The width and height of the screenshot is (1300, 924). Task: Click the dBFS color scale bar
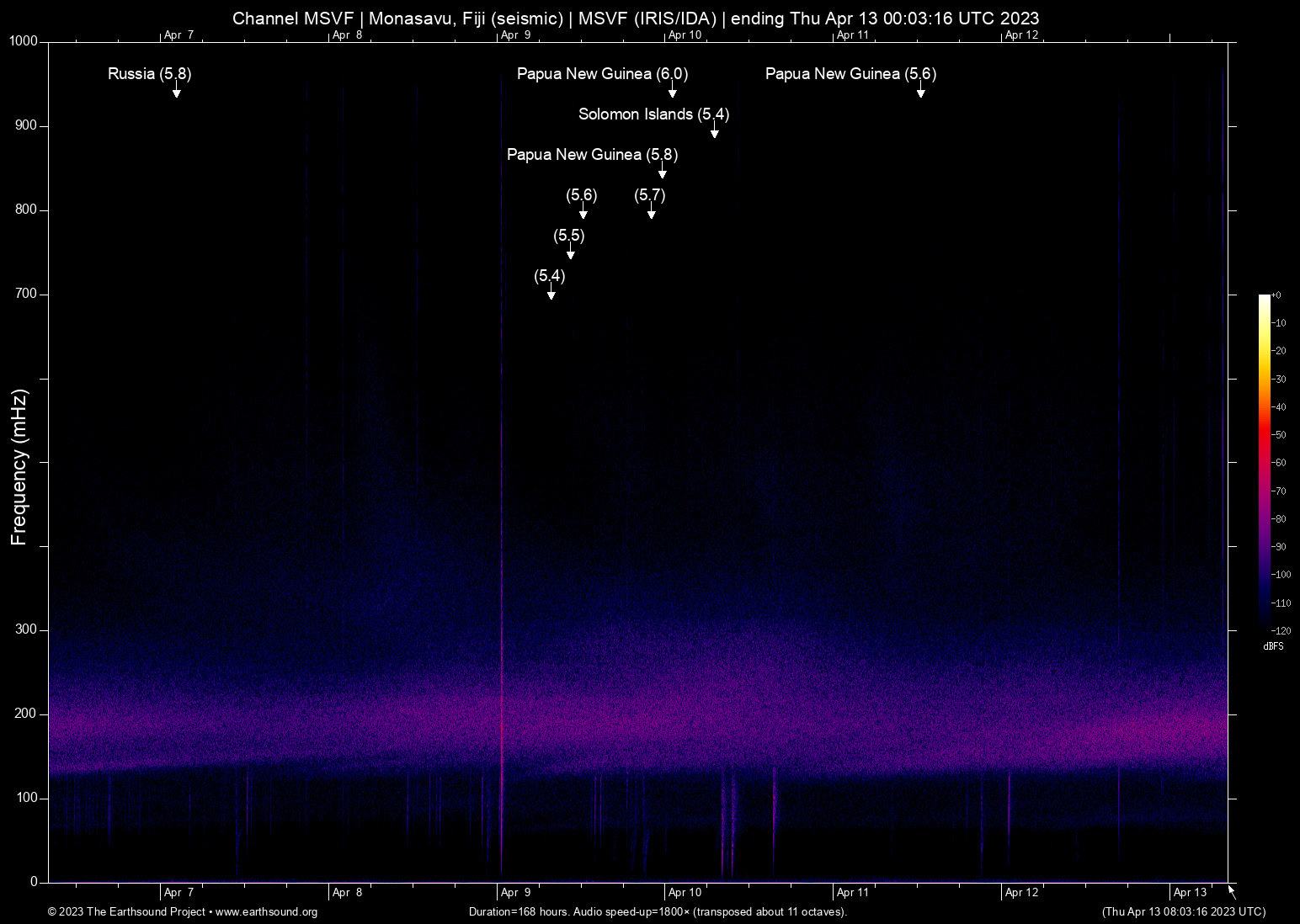[1264, 461]
